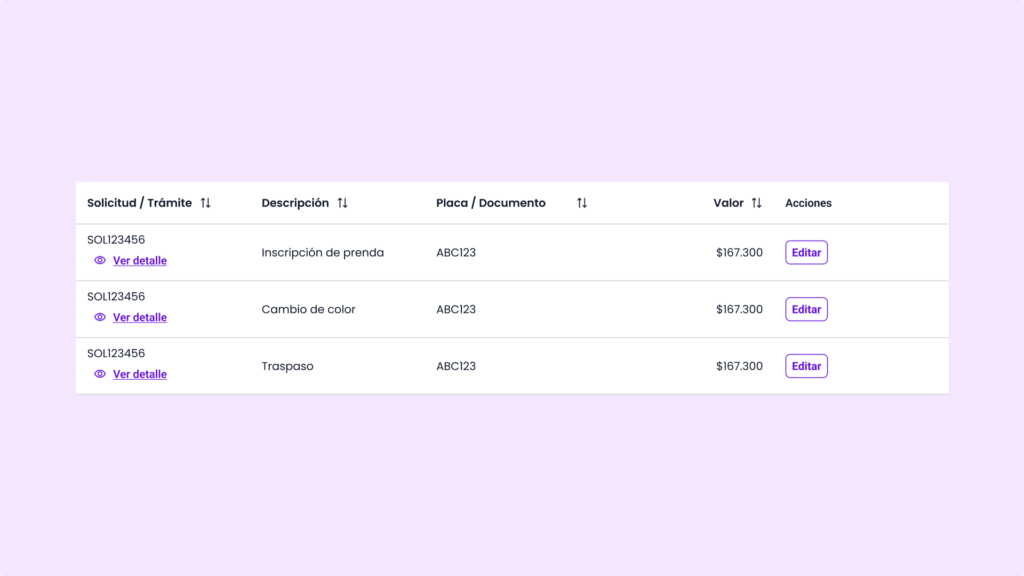The height and width of the screenshot is (576, 1024).
Task: Select SOL123456 in the Inscripción de prenda row
Action: pyautogui.click(x=116, y=240)
